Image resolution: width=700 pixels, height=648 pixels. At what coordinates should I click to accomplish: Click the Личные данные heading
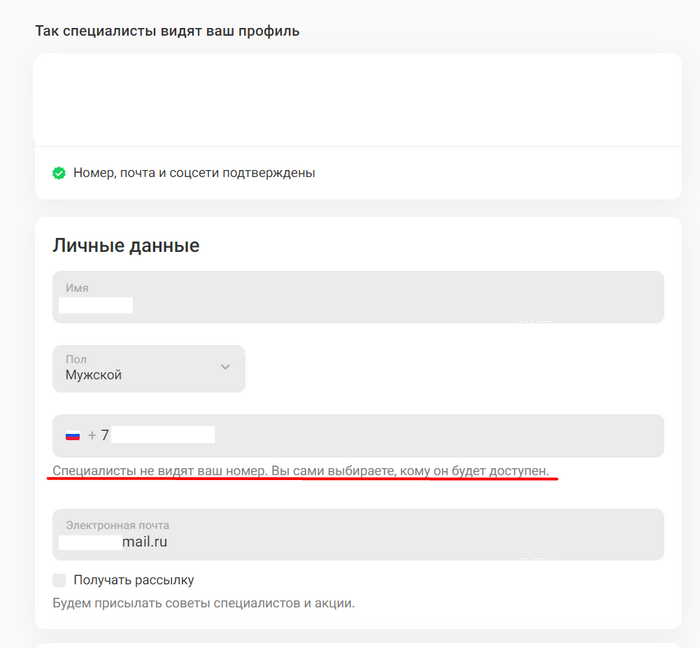point(126,246)
